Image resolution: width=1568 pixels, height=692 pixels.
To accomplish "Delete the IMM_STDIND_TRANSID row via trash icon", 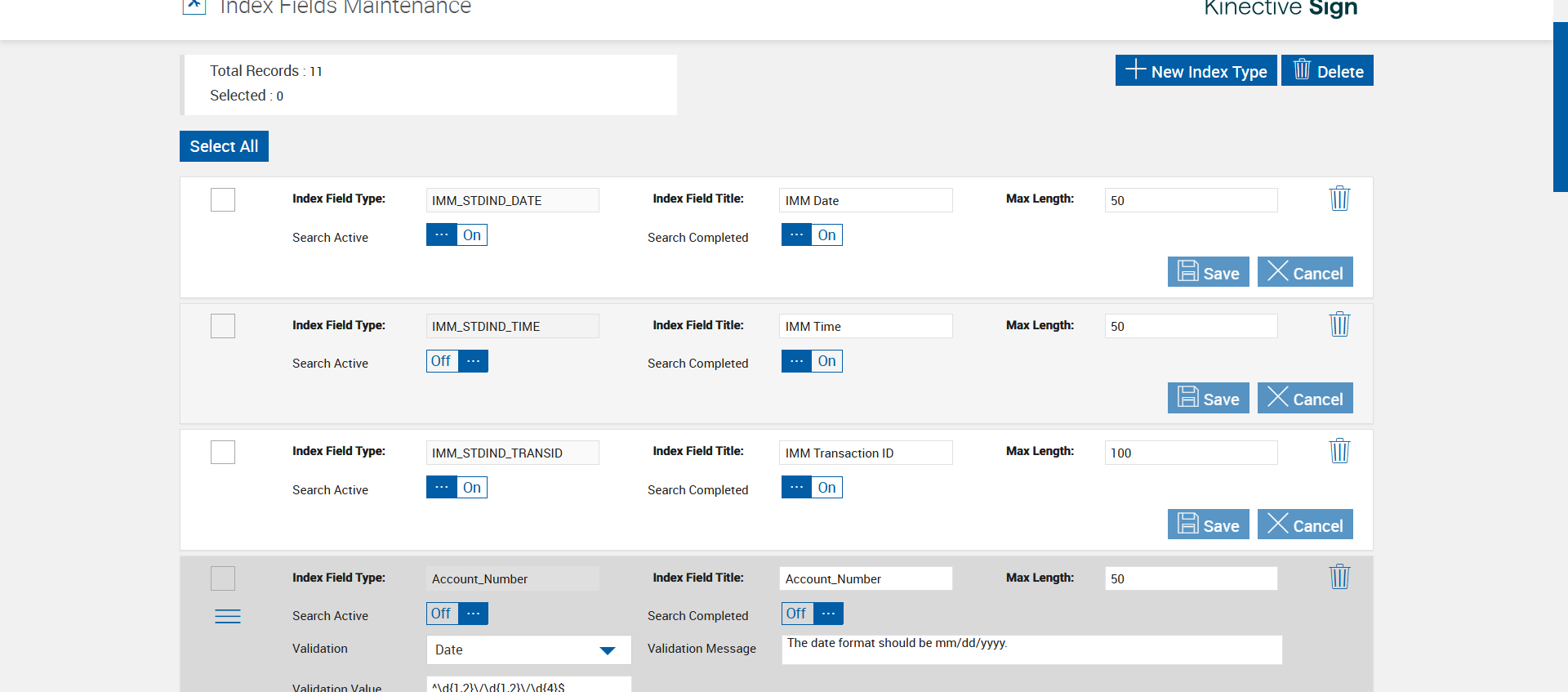I will pyautogui.click(x=1339, y=451).
